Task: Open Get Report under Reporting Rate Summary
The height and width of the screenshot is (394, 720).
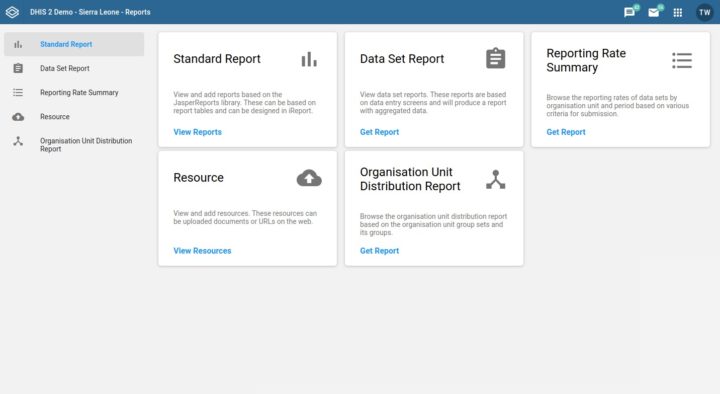Action: 566,132
